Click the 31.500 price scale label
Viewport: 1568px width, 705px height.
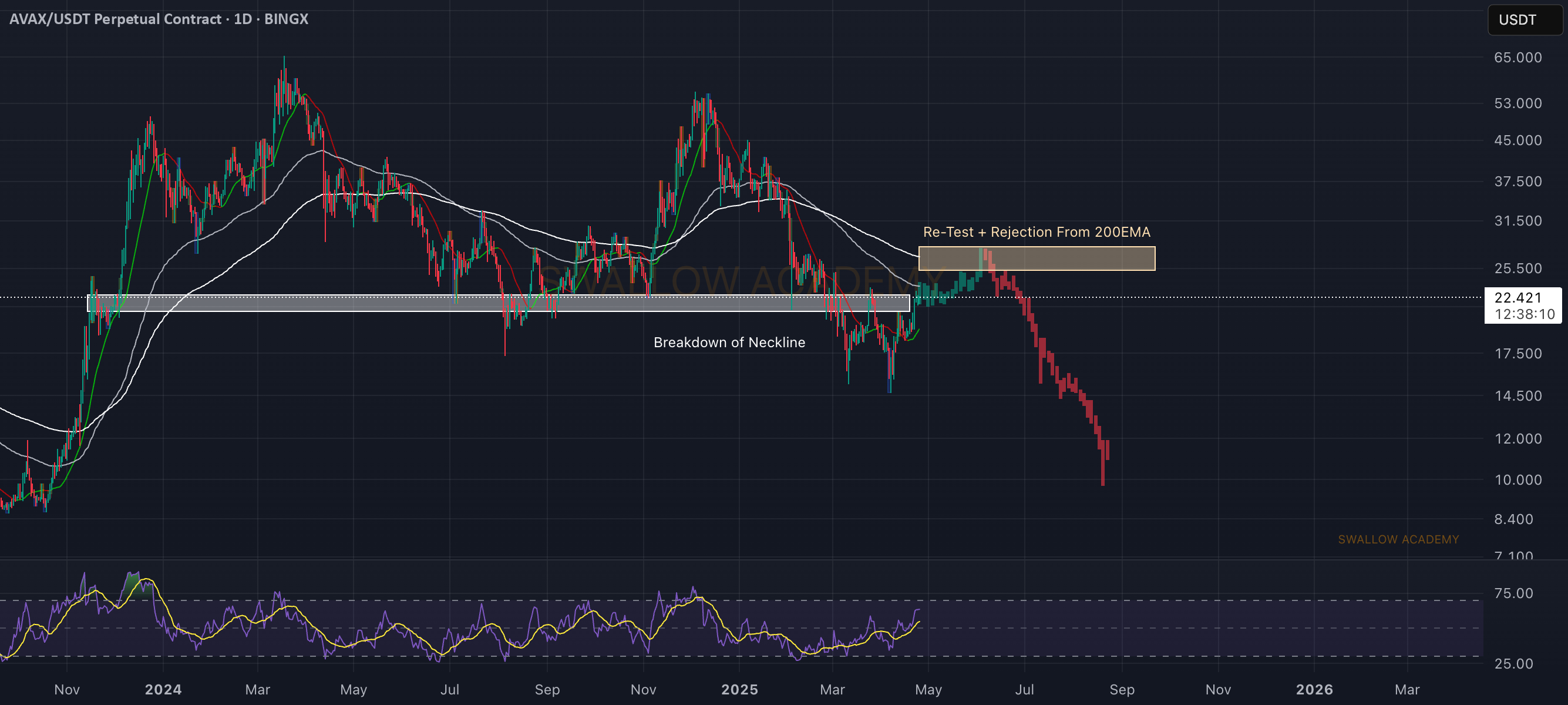[1518, 220]
